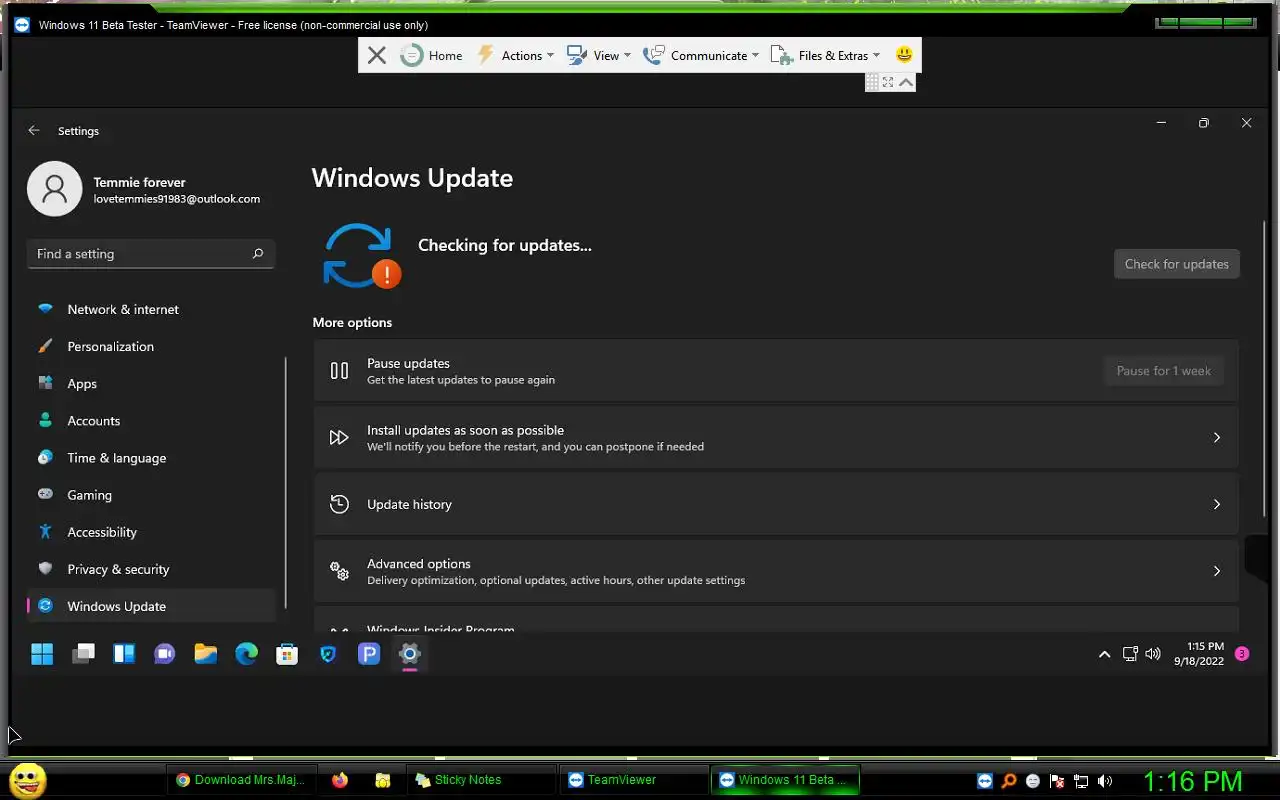Select the Windows 11 Beta taskbar button
The width and height of the screenshot is (1280, 800).
point(786,780)
